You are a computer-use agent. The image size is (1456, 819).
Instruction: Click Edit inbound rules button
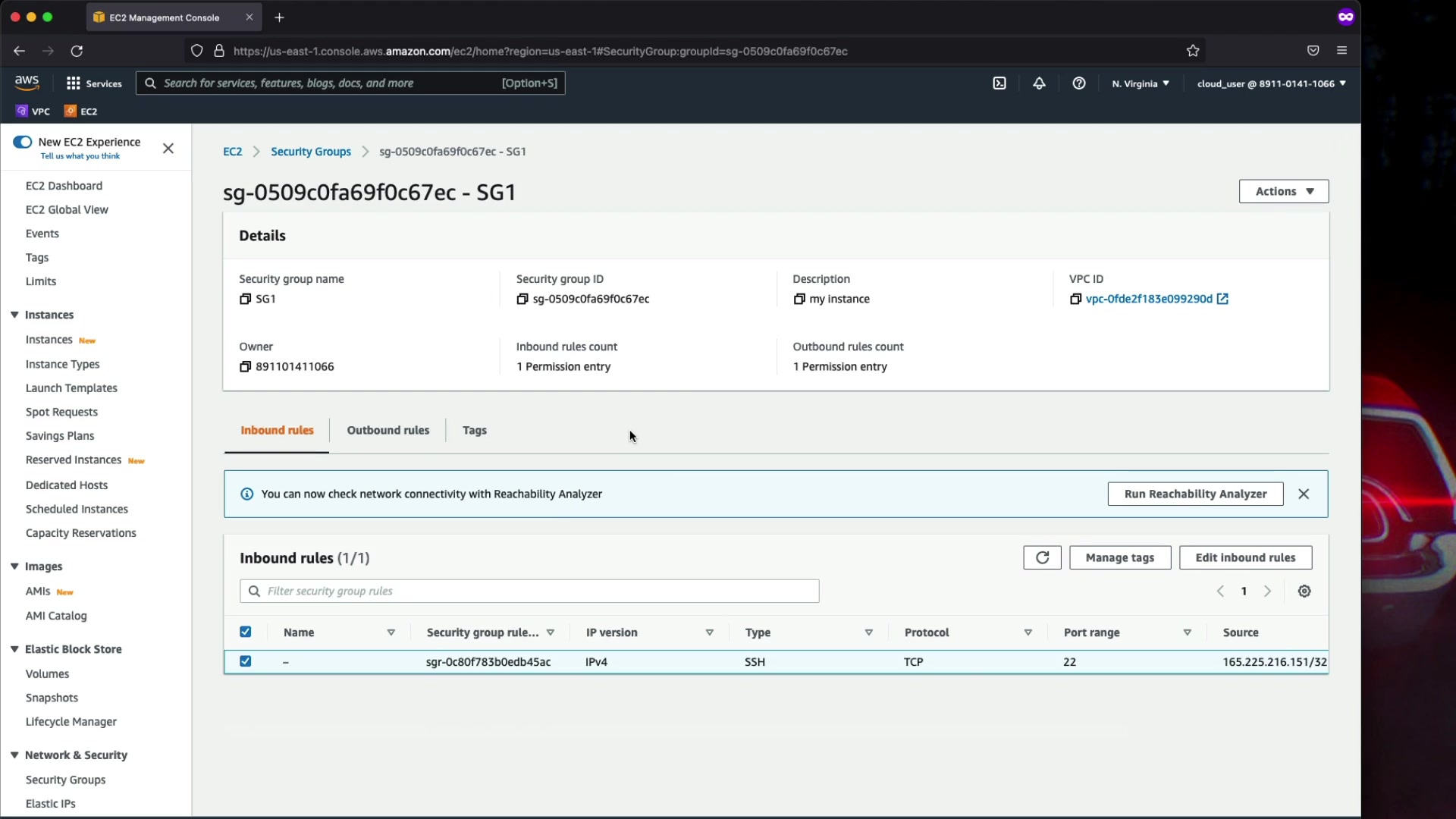pyautogui.click(x=1245, y=557)
